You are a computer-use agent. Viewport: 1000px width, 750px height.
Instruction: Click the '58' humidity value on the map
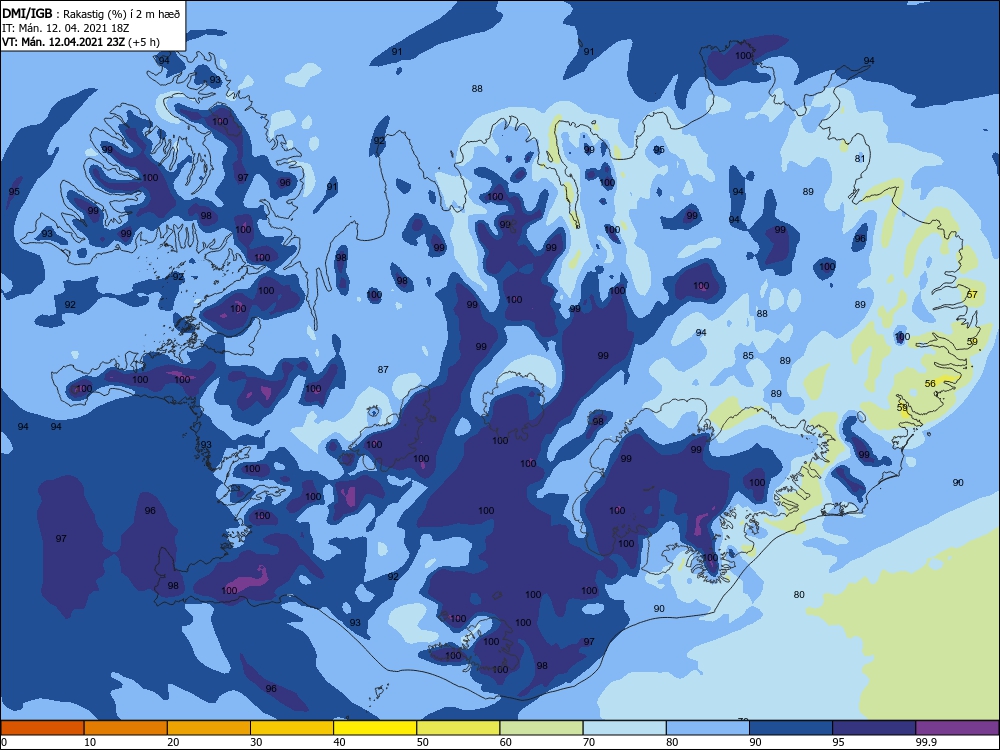902,408
